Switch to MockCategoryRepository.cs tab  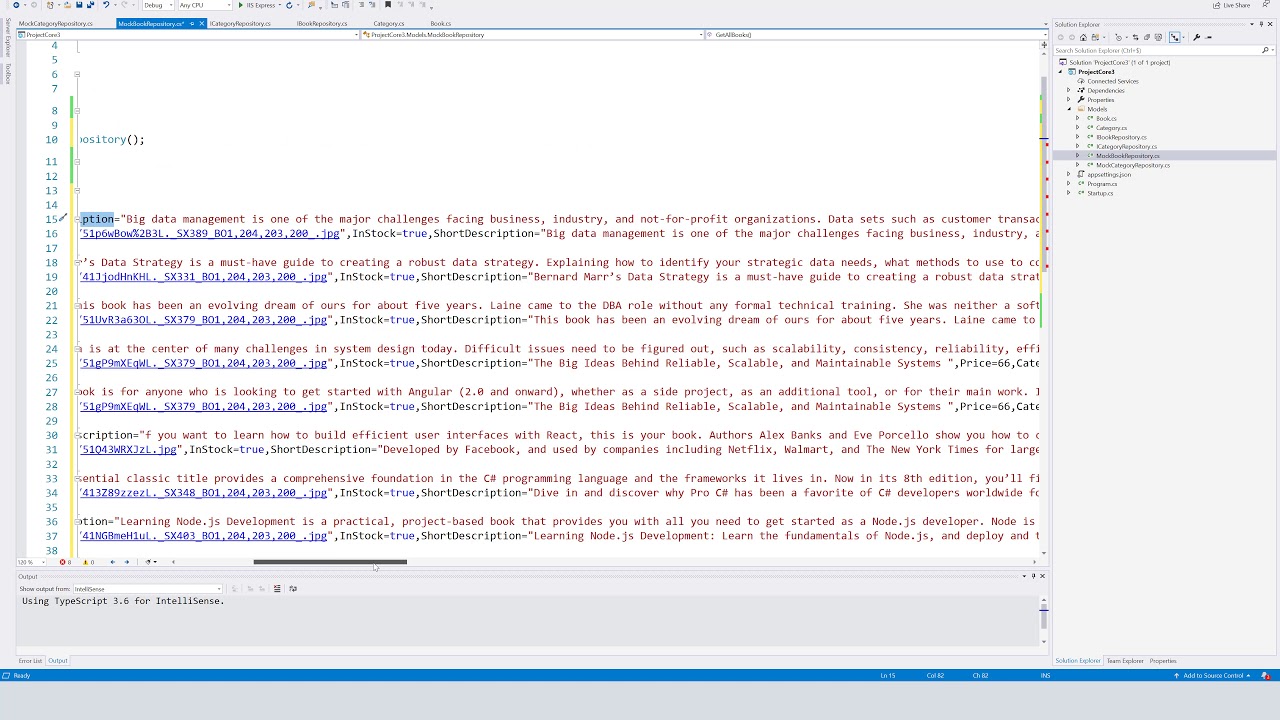pyautogui.click(x=56, y=23)
